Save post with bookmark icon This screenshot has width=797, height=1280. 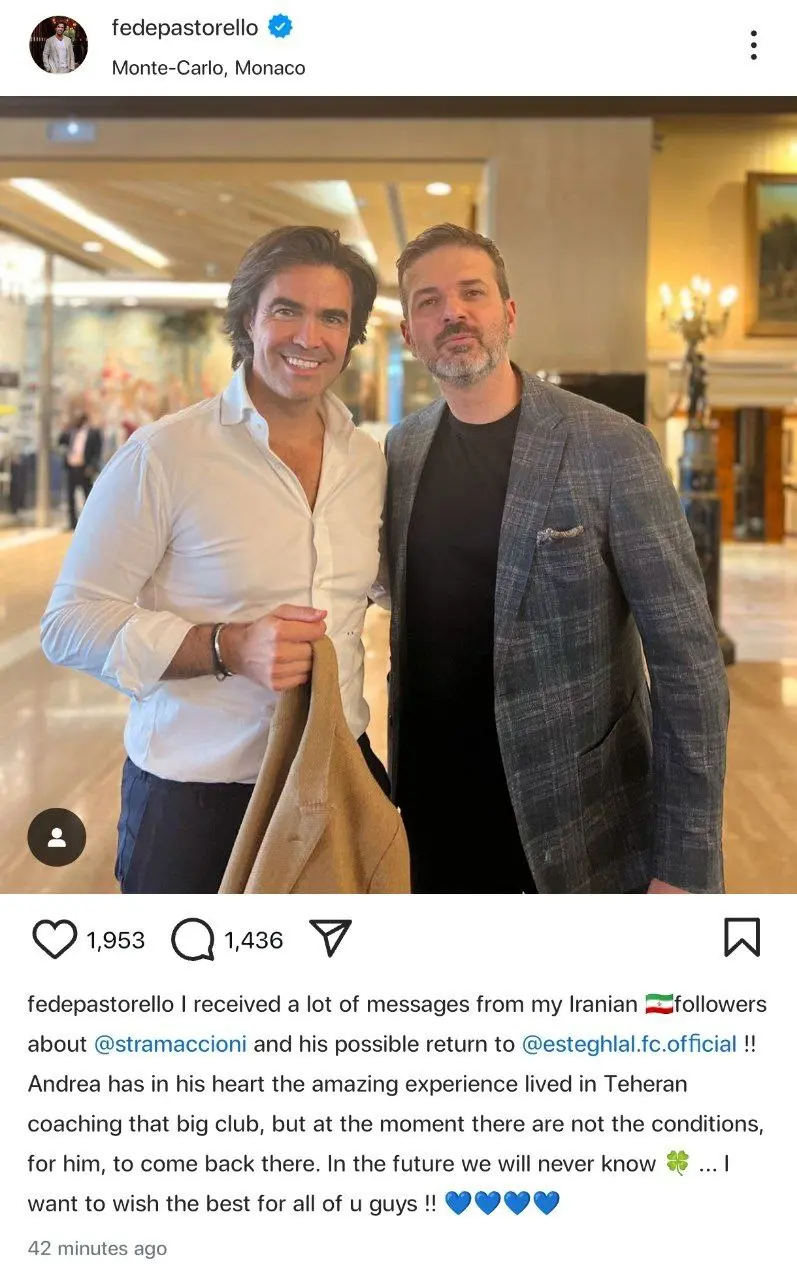point(741,938)
